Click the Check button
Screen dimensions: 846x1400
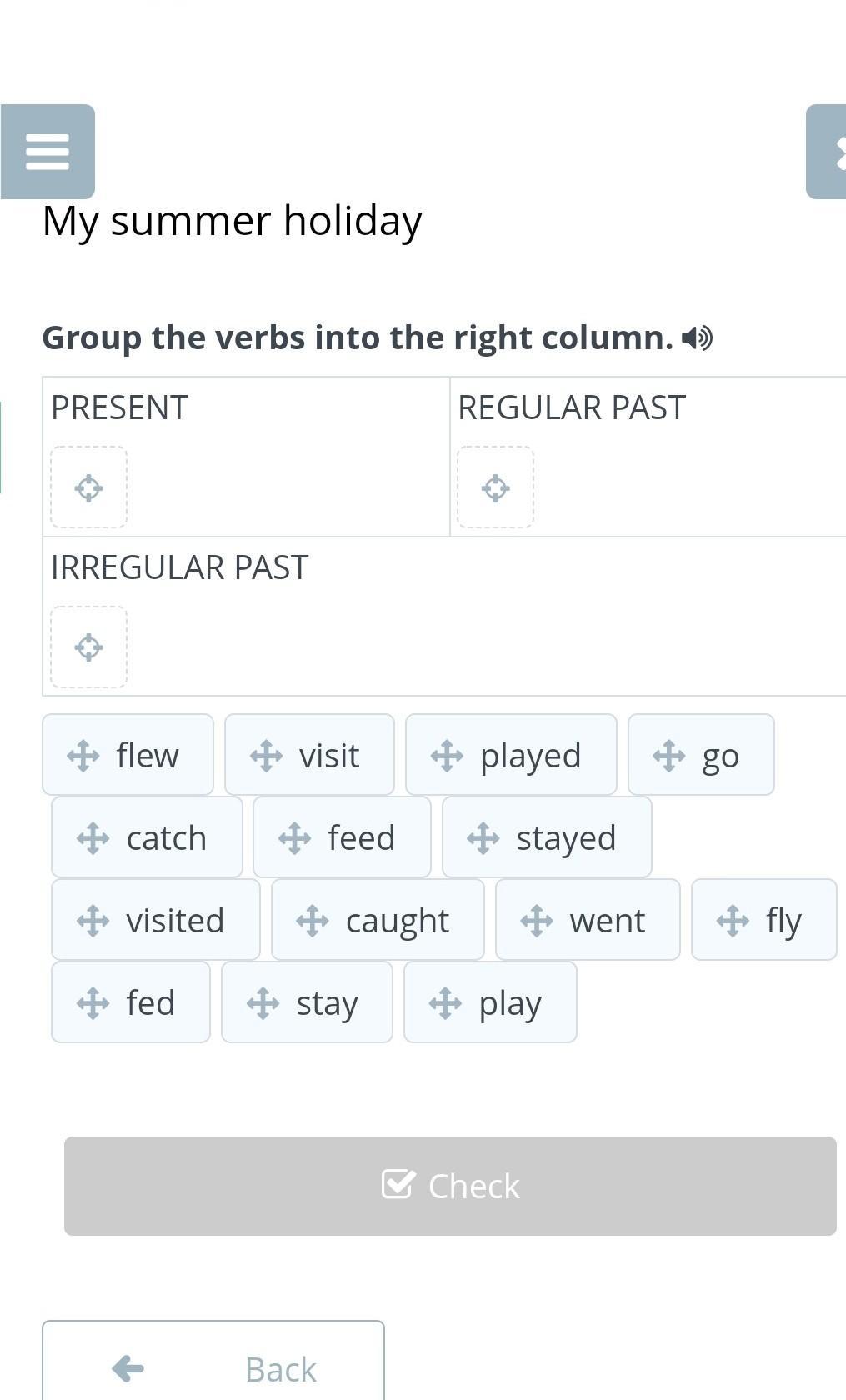pos(450,1186)
